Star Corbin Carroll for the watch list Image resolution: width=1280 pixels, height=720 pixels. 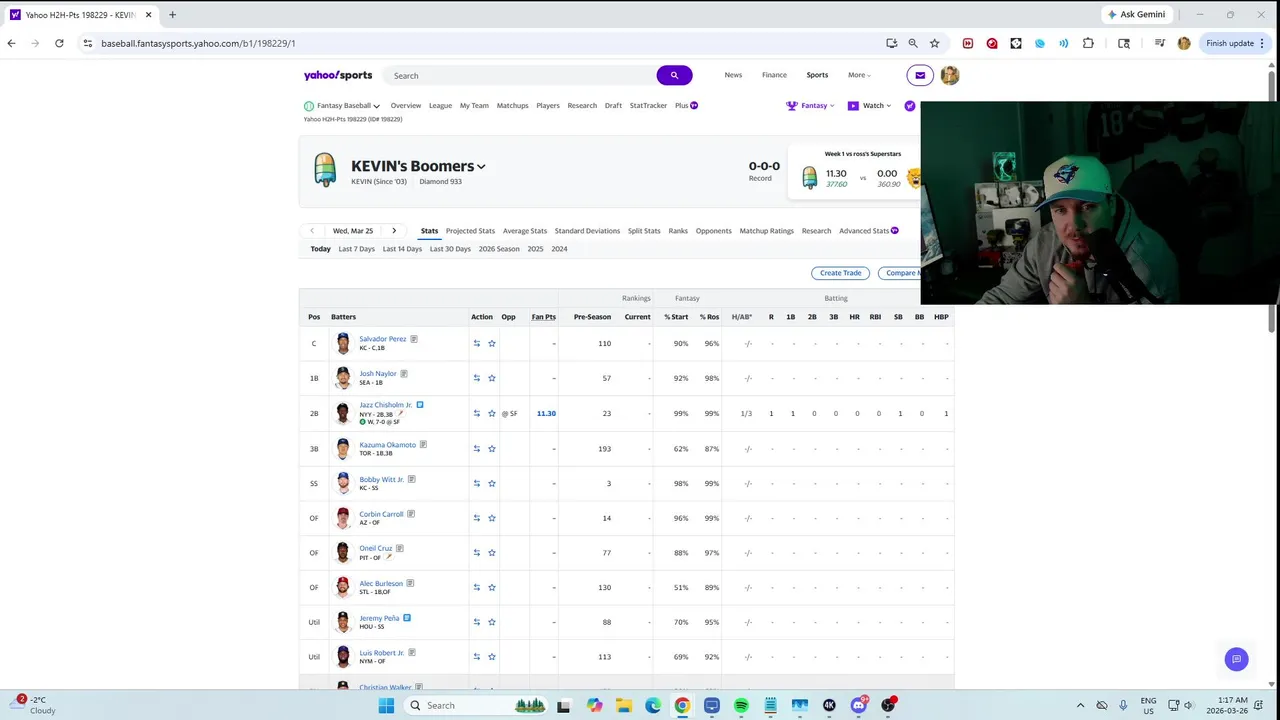point(492,518)
